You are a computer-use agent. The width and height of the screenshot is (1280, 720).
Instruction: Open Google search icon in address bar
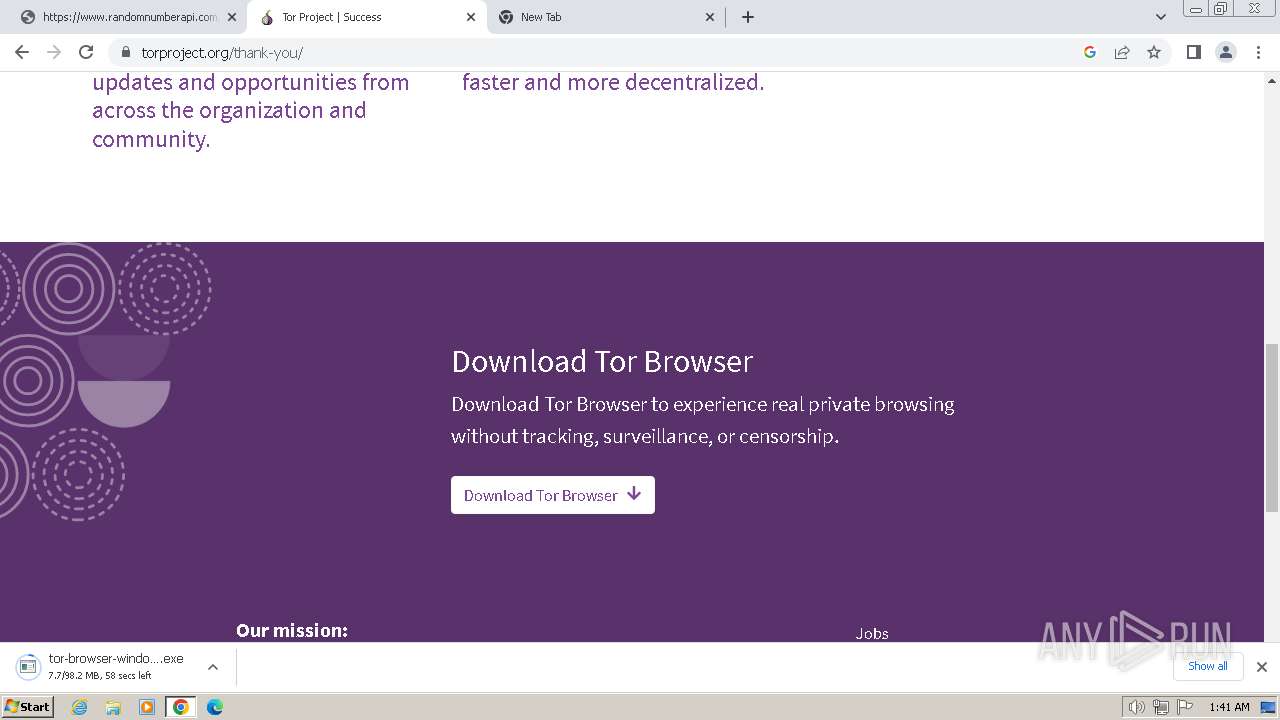click(1090, 52)
